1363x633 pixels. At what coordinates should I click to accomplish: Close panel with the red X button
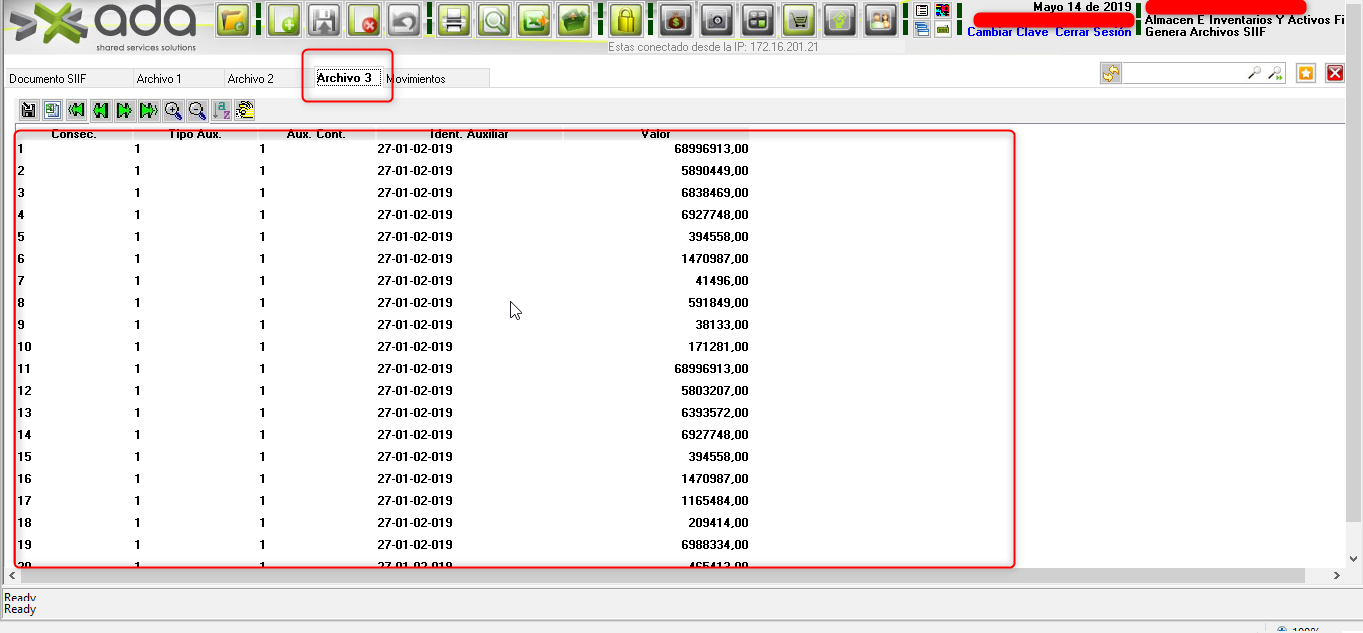(1335, 73)
